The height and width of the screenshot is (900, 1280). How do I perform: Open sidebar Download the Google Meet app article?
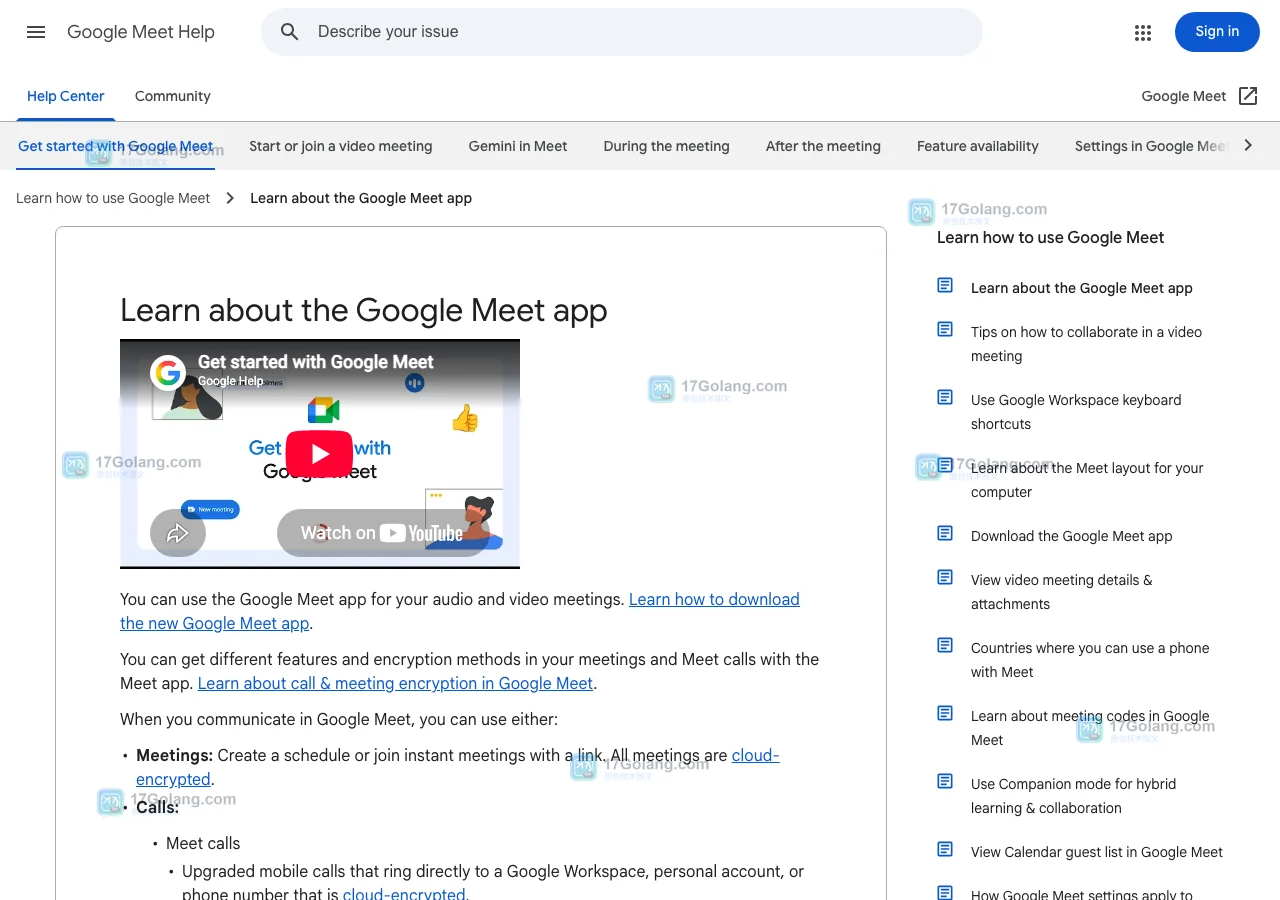[x=1071, y=536]
